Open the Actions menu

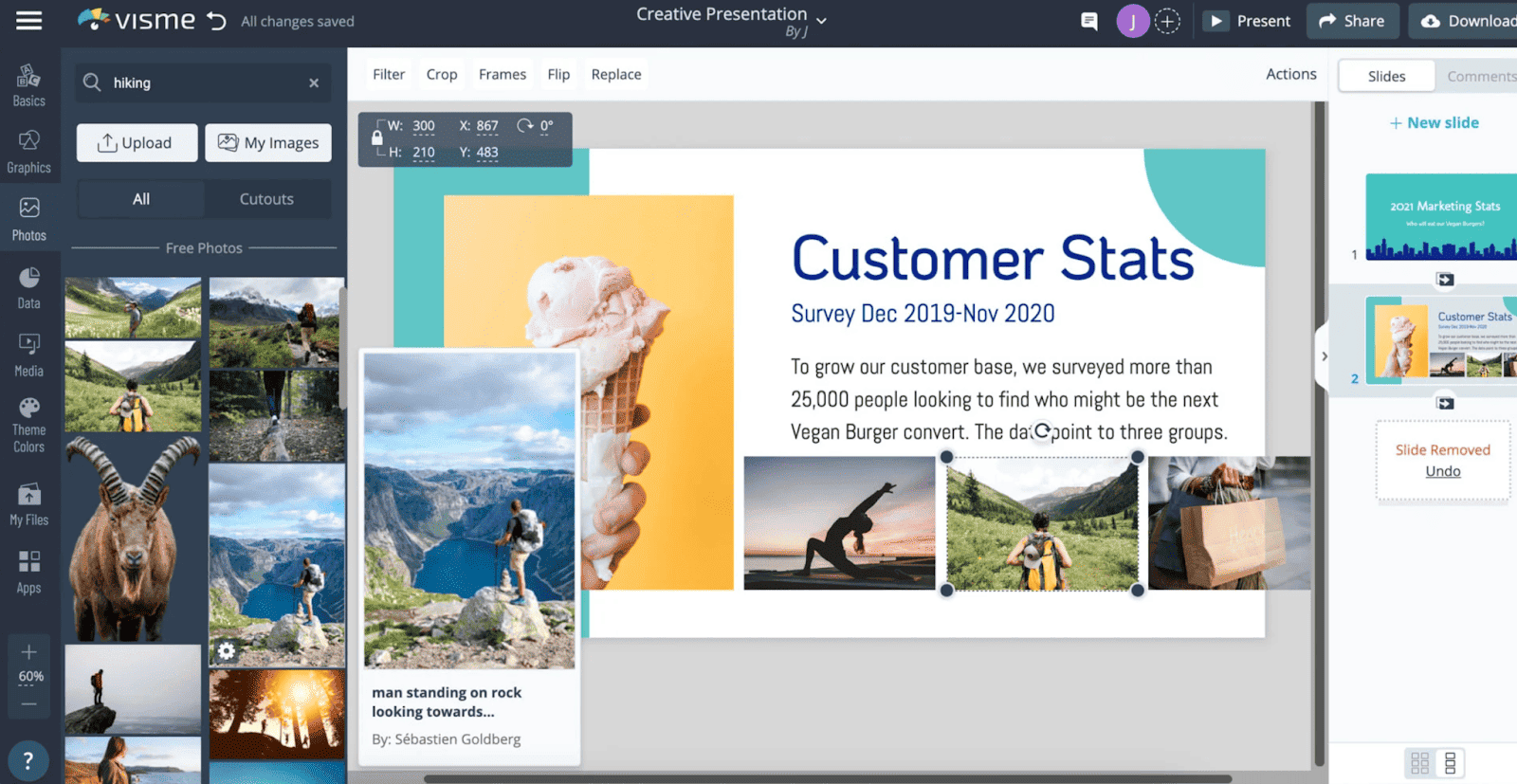point(1290,74)
